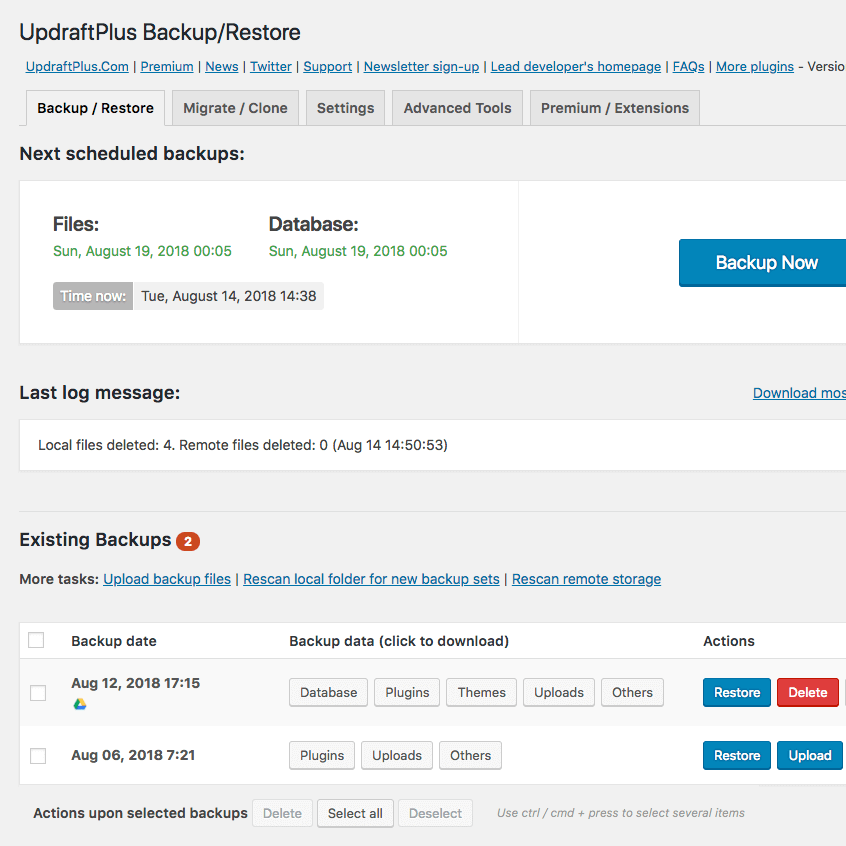Click the Google Drive icon under Aug 12 backup

[x=80, y=704]
